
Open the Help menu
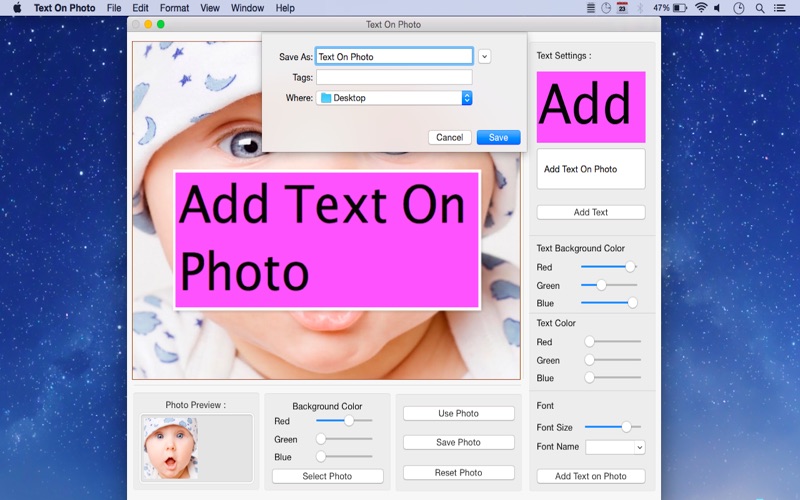pyautogui.click(x=285, y=8)
